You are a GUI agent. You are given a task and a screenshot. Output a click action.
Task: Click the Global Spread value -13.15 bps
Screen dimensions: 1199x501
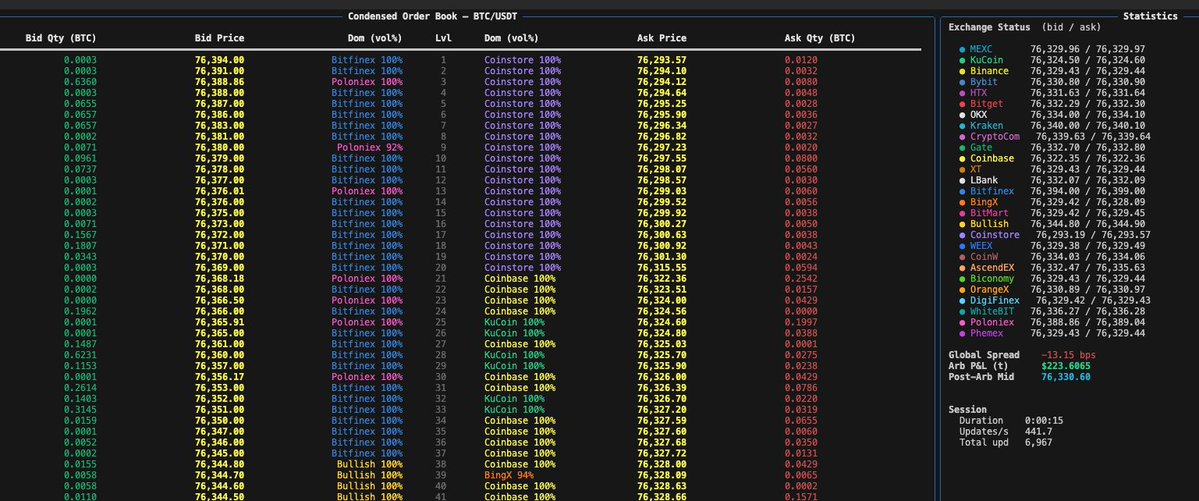pyautogui.click(x=1068, y=355)
